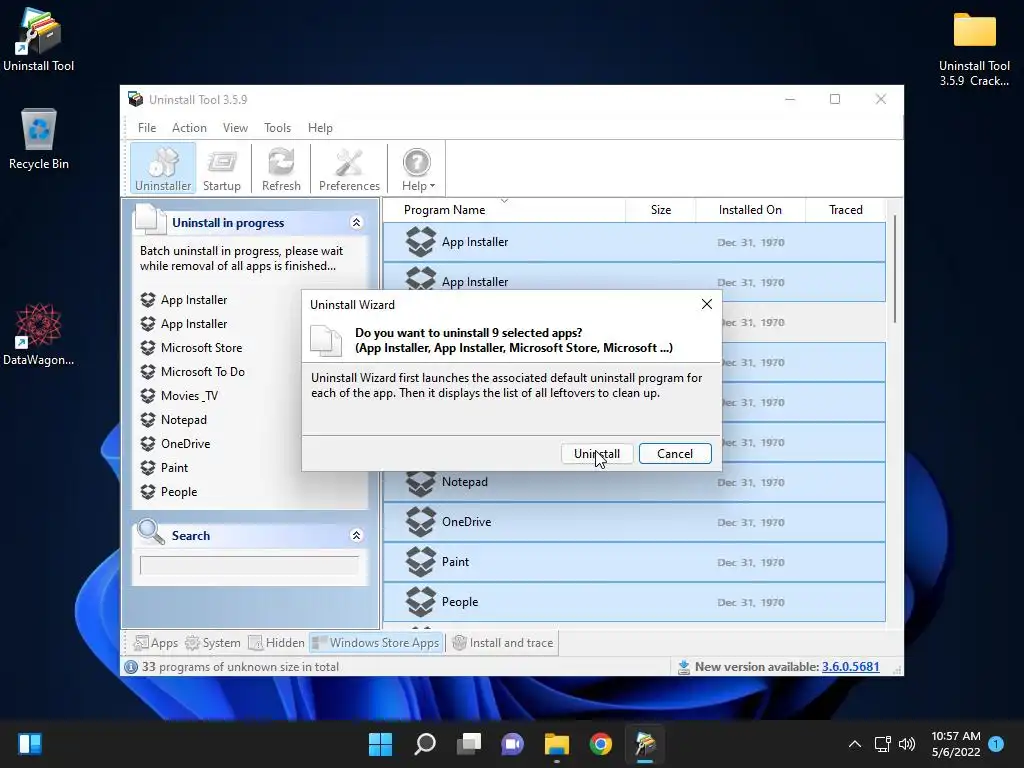Click the Search panel magnifier icon
Image resolution: width=1024 pixels, height=768 pixels.
[151, 532]
